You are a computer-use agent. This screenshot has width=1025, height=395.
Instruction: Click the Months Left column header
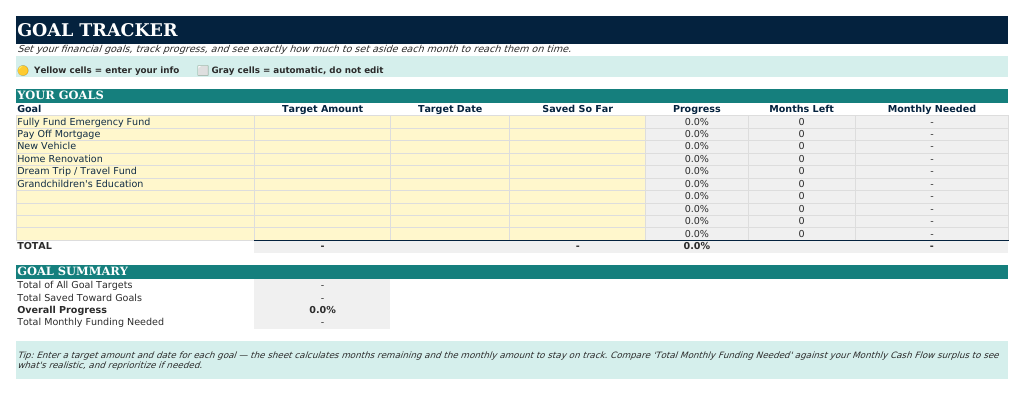coord(801,109)
